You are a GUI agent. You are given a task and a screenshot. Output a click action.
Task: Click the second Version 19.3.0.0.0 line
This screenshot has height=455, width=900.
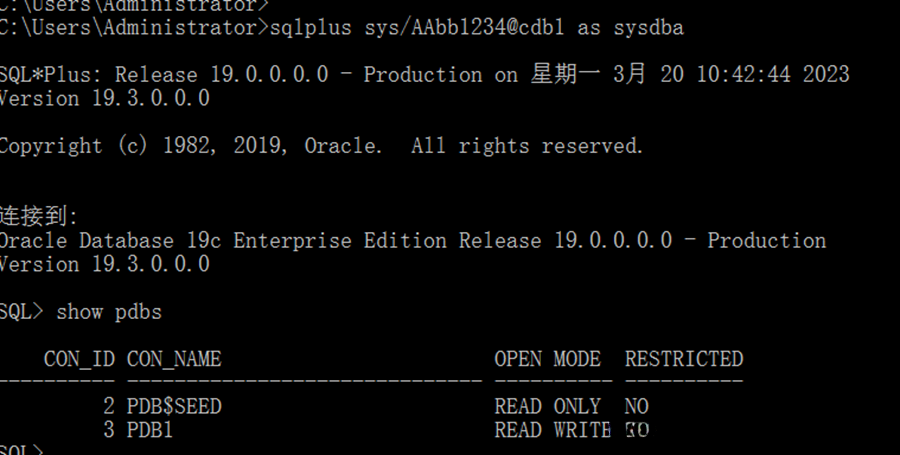pyautogui.click(x=104, y=264)
